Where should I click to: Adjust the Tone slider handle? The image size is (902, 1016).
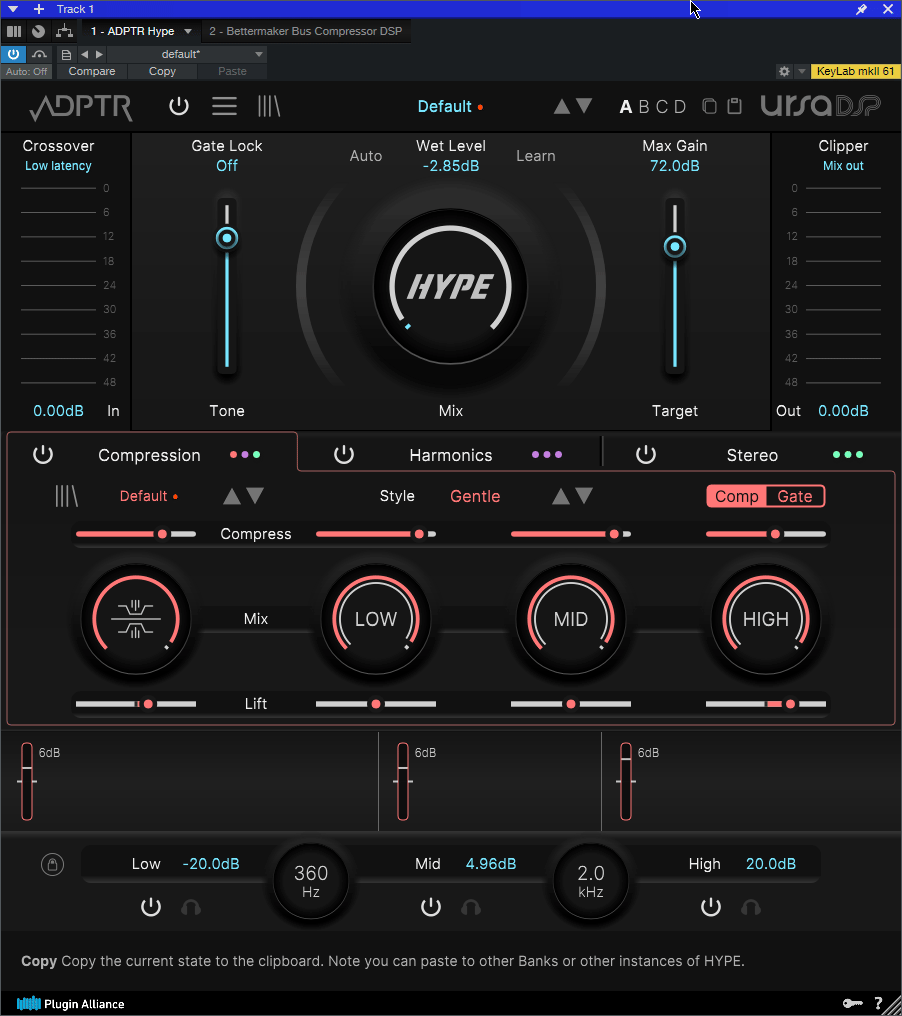pos(227,238)
